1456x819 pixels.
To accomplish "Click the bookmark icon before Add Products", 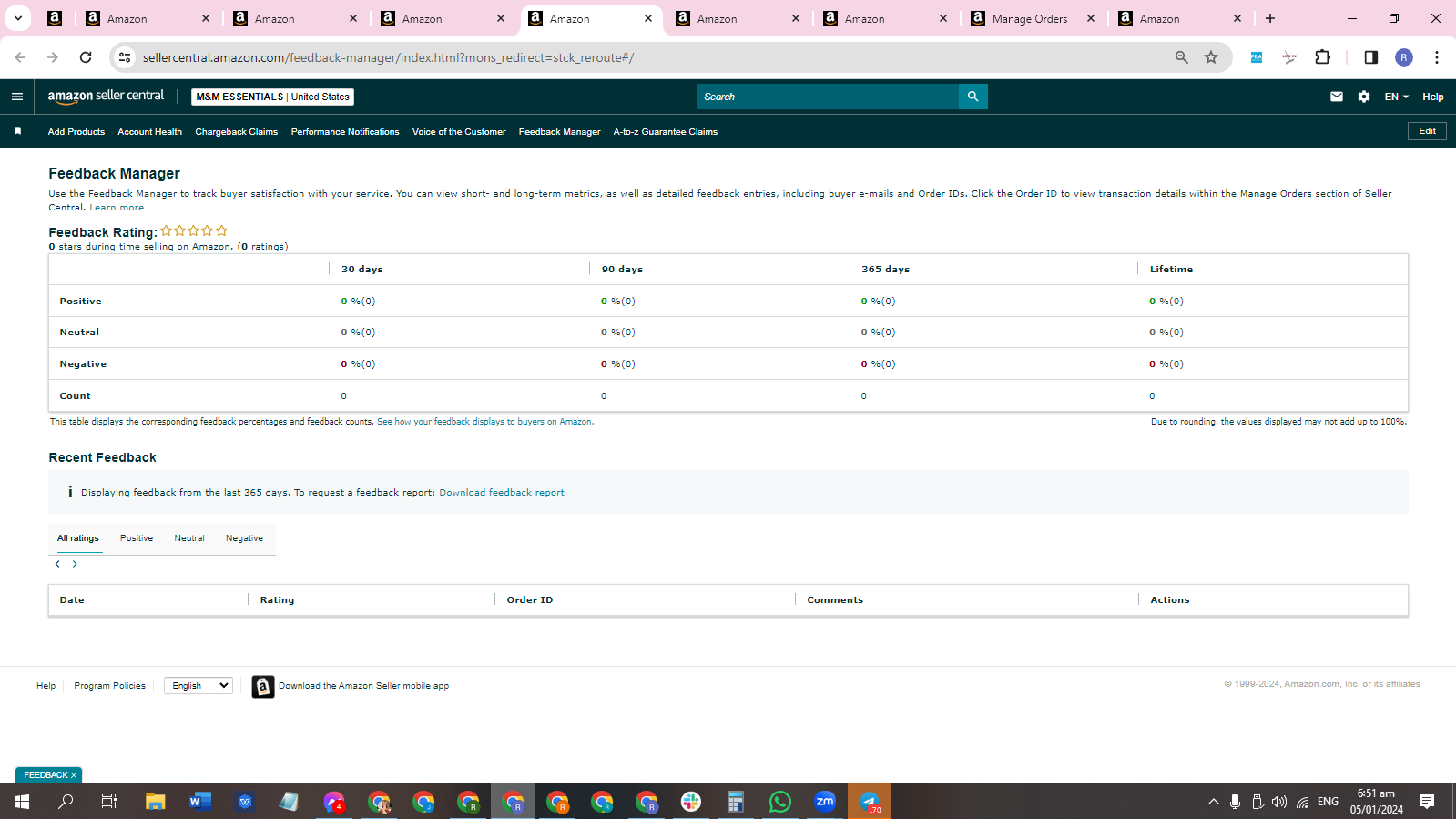I will pyautogui.click(x=17, y=131).
